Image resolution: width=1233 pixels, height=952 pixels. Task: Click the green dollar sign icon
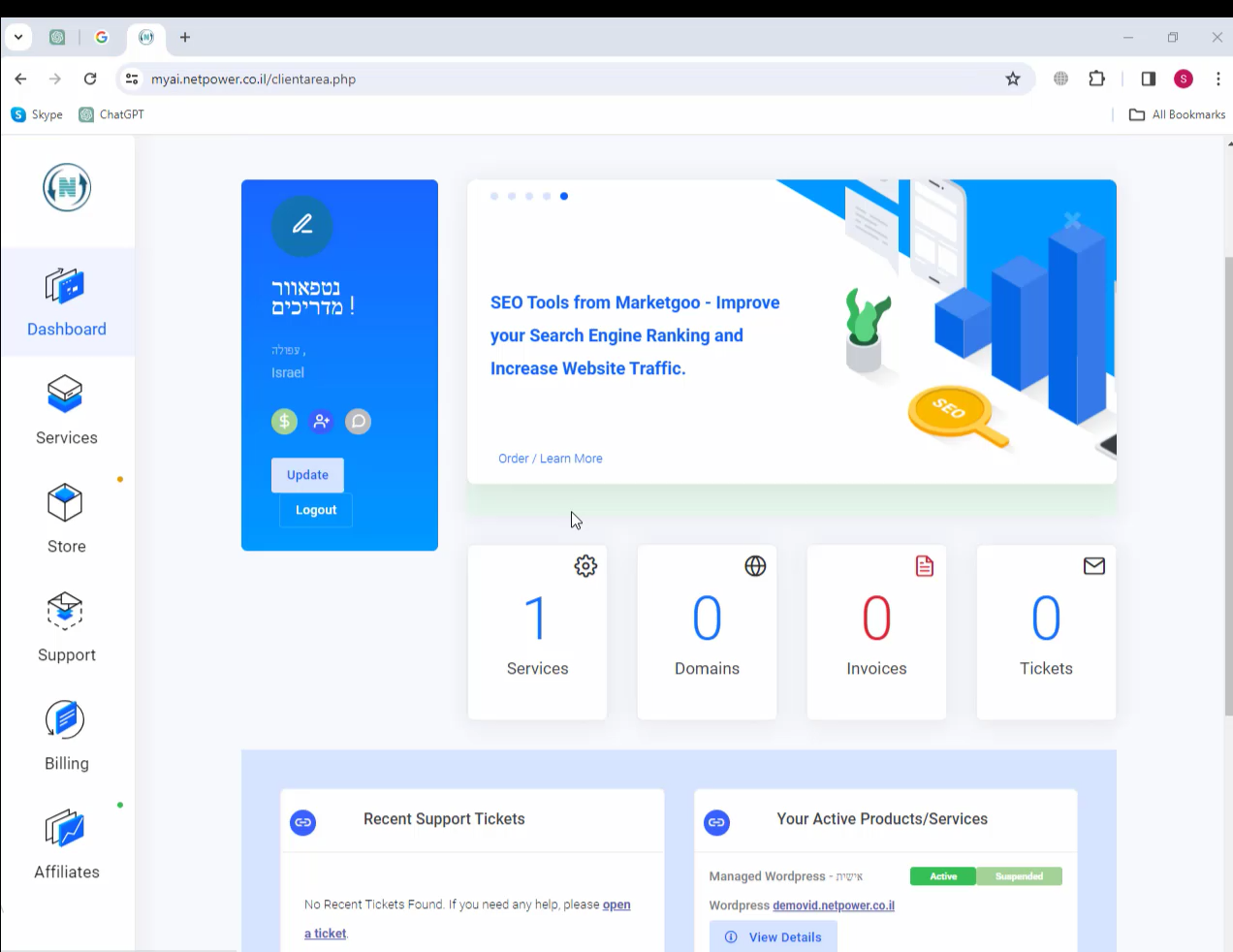click(x=284, y=422)
